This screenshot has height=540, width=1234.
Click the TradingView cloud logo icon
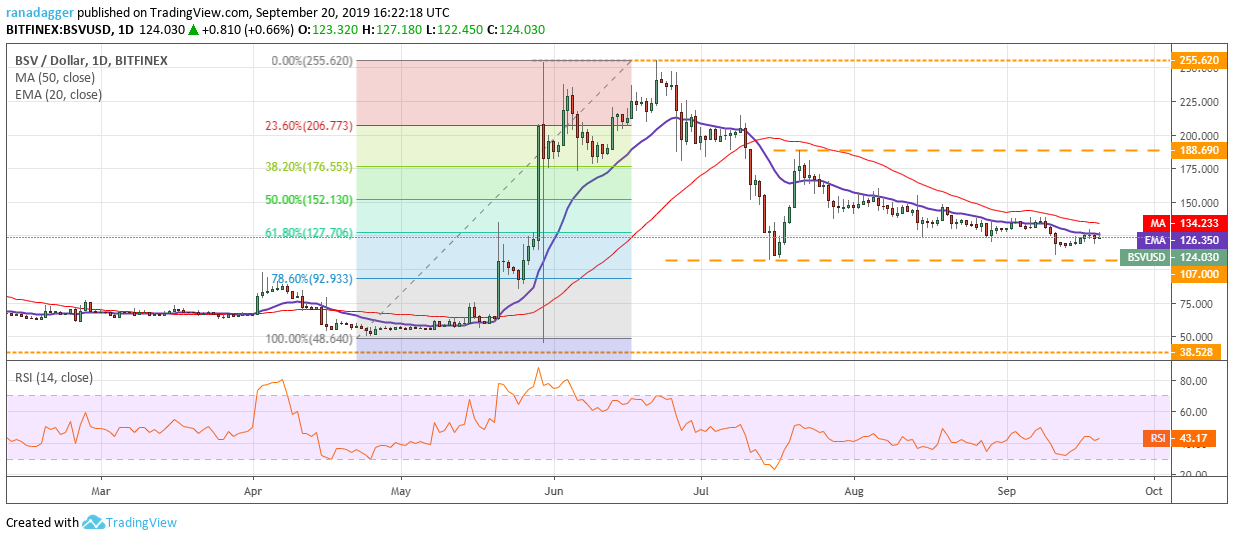coord(94,522)
